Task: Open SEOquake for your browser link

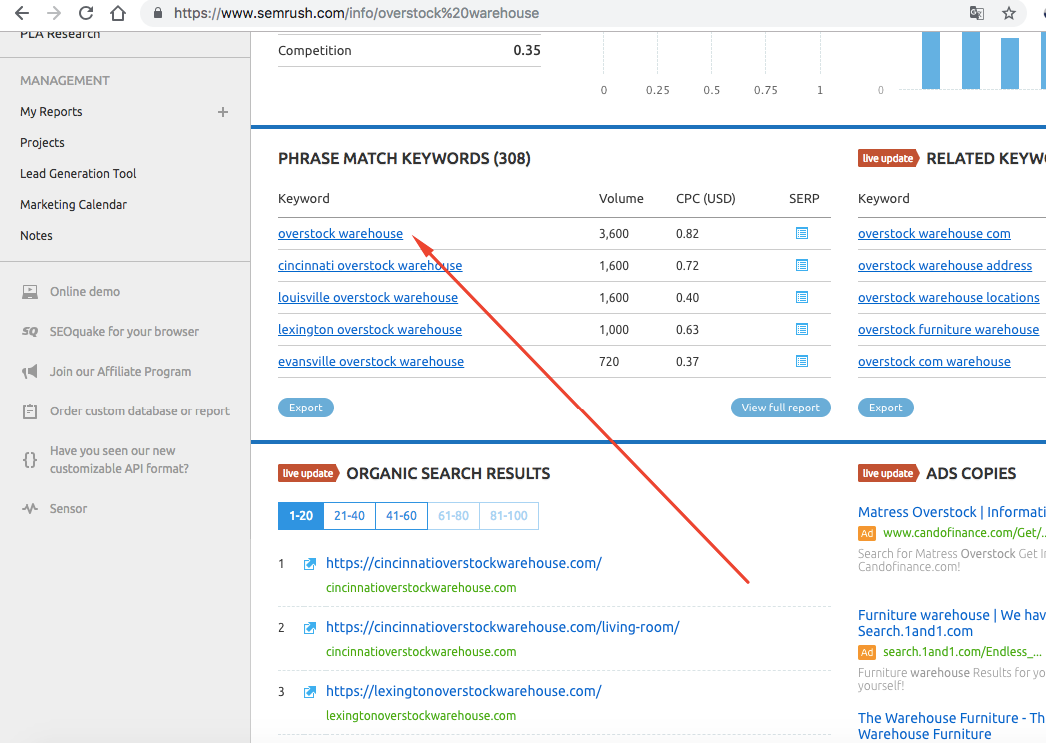Action: (124, 331)
